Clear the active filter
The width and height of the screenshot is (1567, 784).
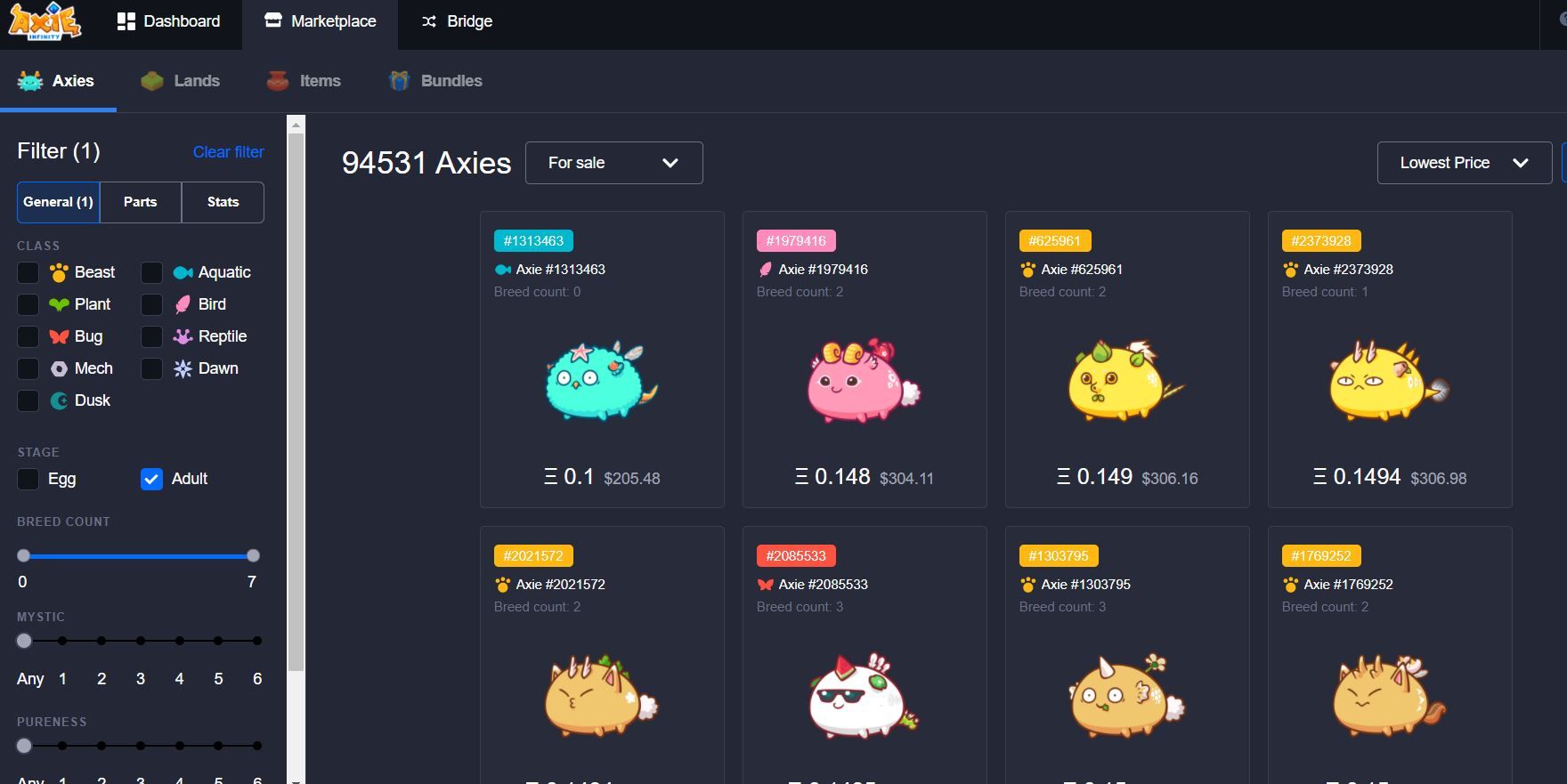pos(229,152)
